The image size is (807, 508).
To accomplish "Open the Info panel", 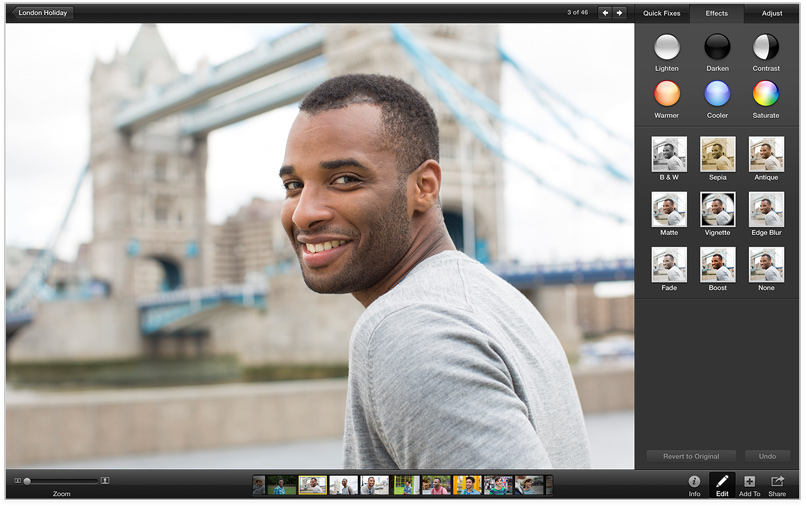I will pos(694,483).
